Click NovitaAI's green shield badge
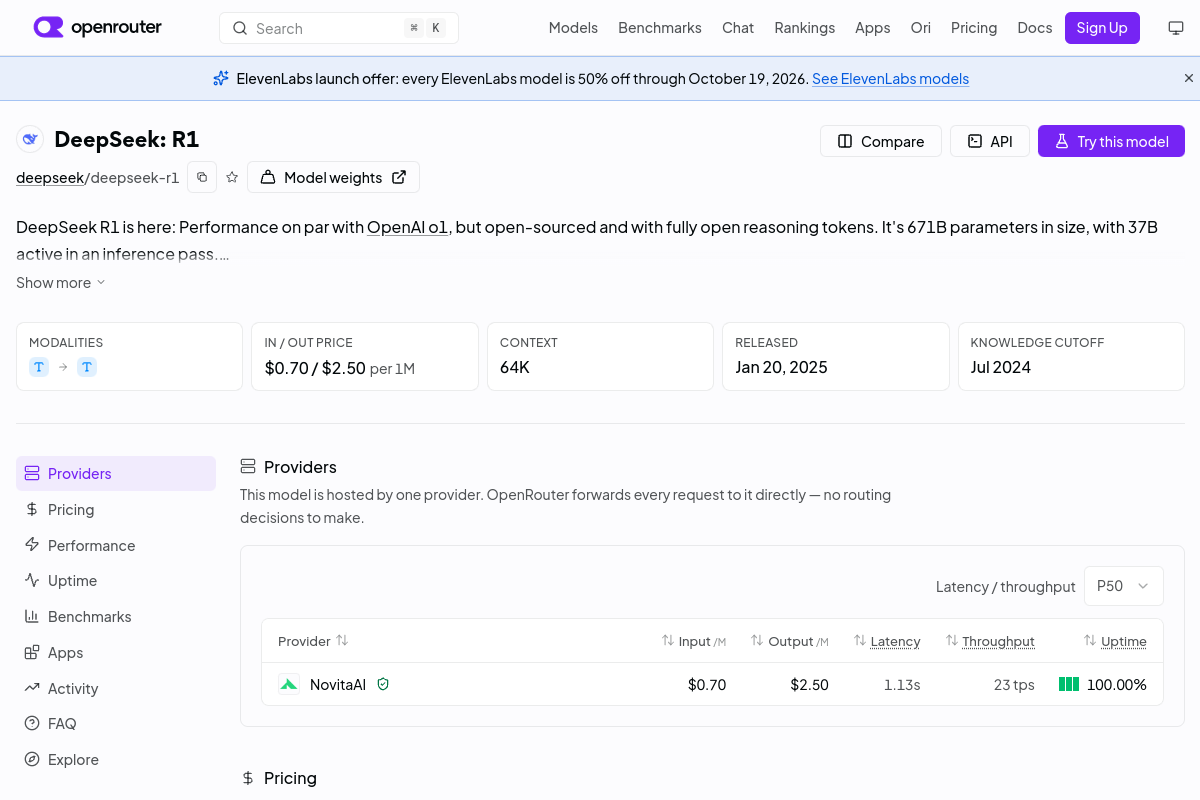Screen dimensions: 1200x800 pos(383,685)
